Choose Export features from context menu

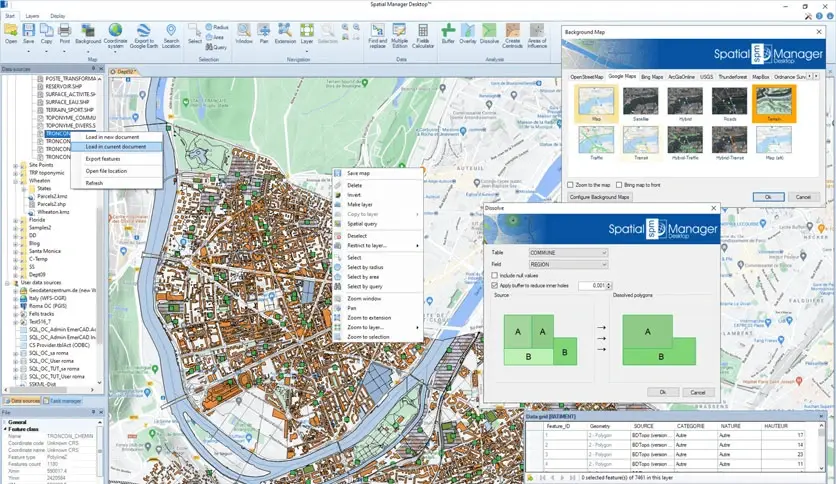pos(103,159)
